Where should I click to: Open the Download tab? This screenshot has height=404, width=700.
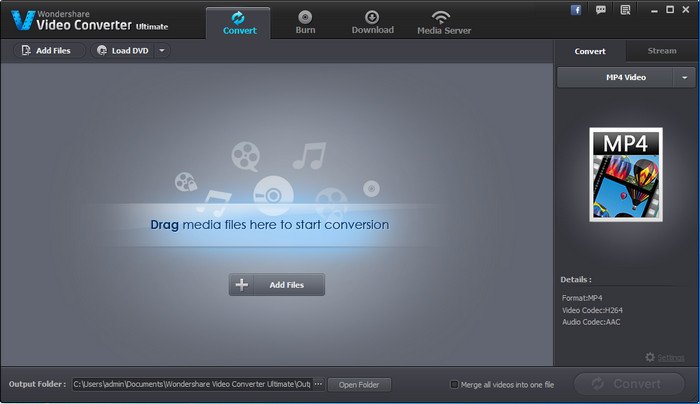372,23
